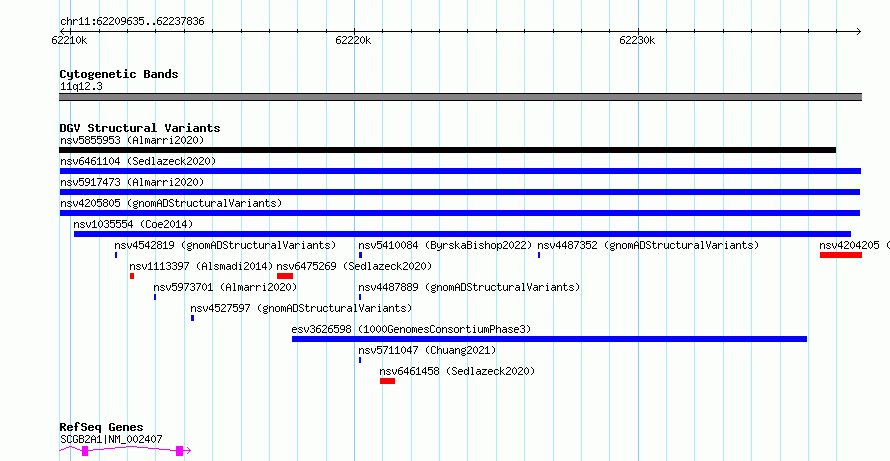Click the first magenta SCGB2A1 exon box
Screen dimensions: 890x461
(85, 451)
